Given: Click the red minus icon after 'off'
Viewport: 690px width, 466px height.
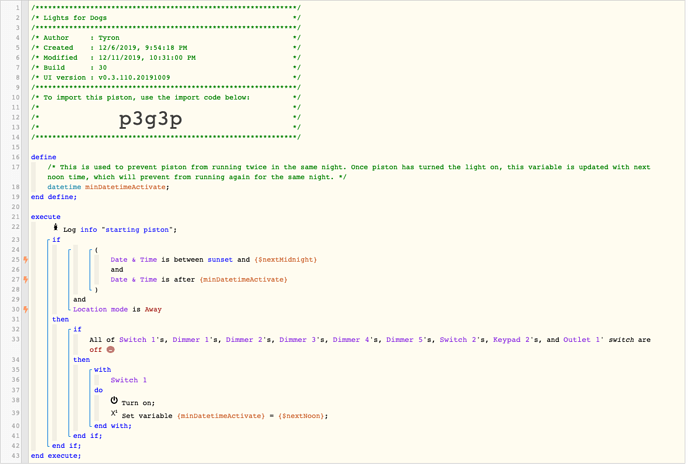Looking at the screenshot, I should coord(111,350).
